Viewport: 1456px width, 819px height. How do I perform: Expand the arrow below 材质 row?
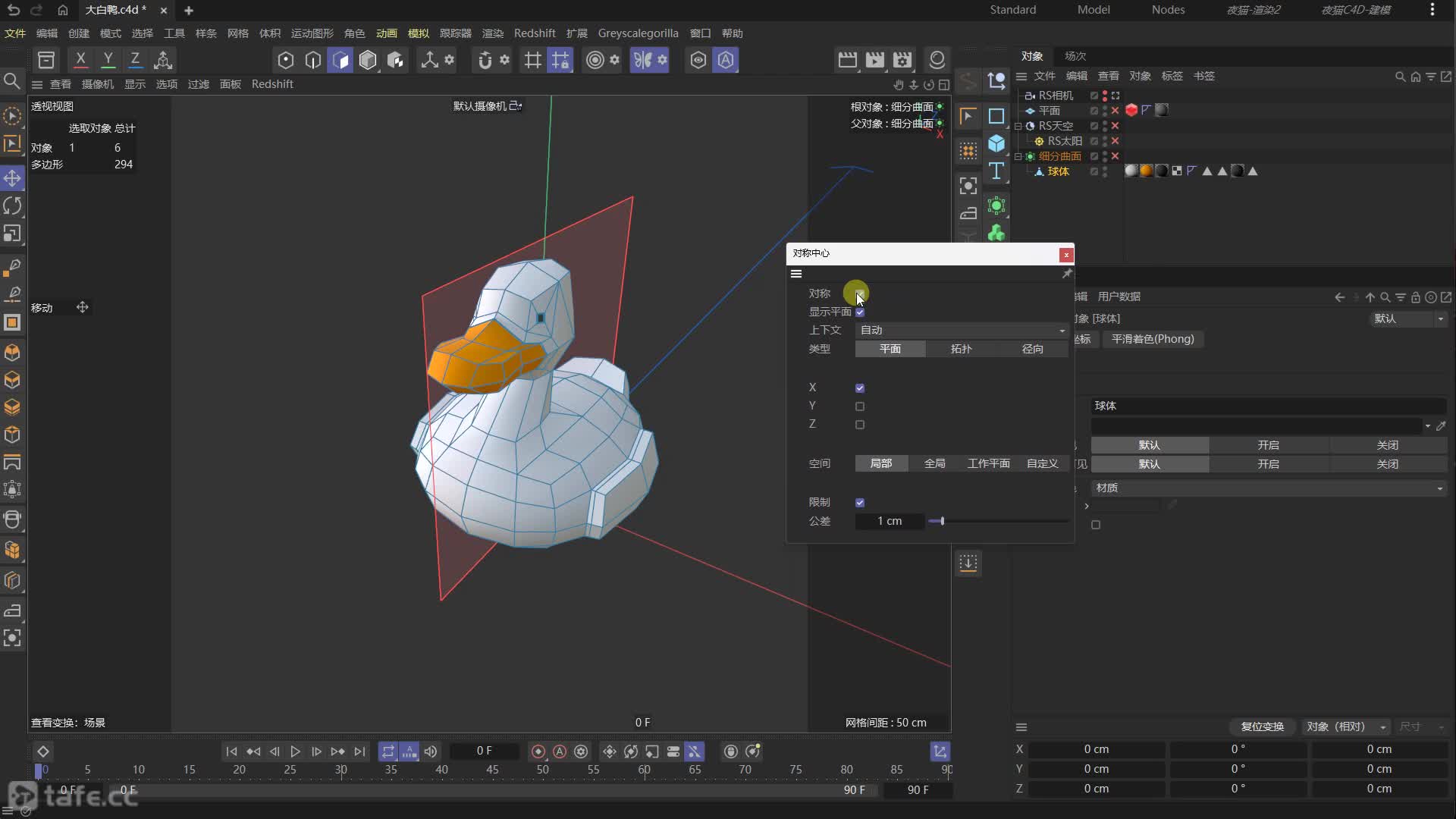pos(1087,506)
